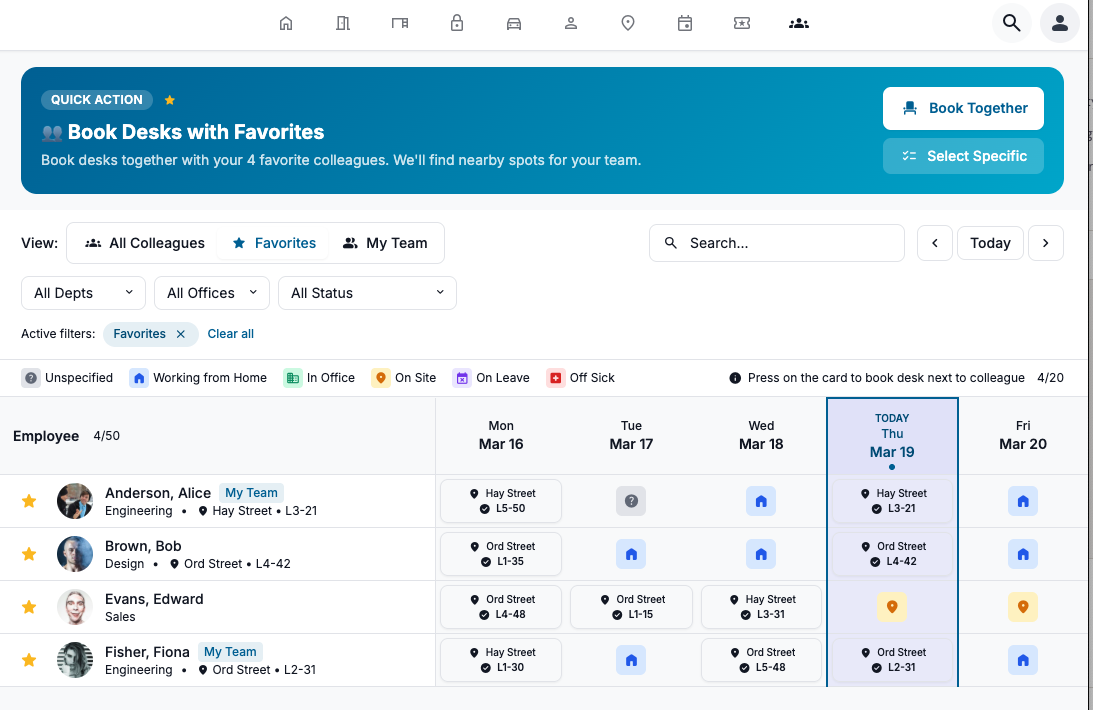The height and width of the screenshot is (710, 1093).
Task: Click the search magnifier icon at top right
Action: 1011,22
